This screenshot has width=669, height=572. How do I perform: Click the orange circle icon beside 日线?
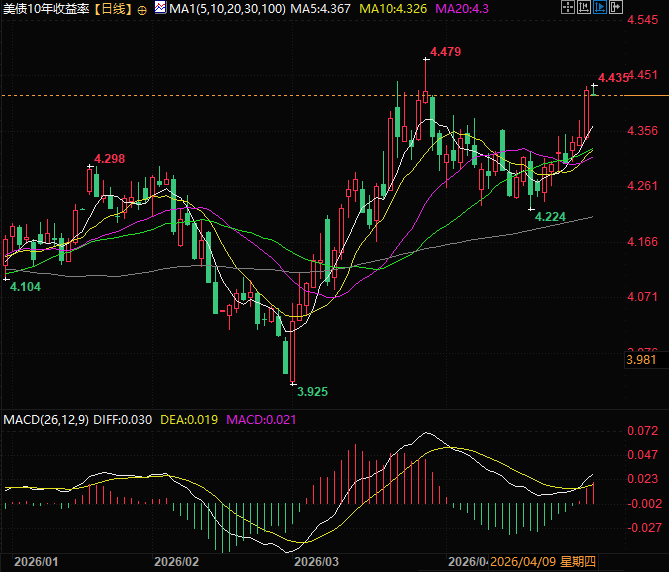141,9
